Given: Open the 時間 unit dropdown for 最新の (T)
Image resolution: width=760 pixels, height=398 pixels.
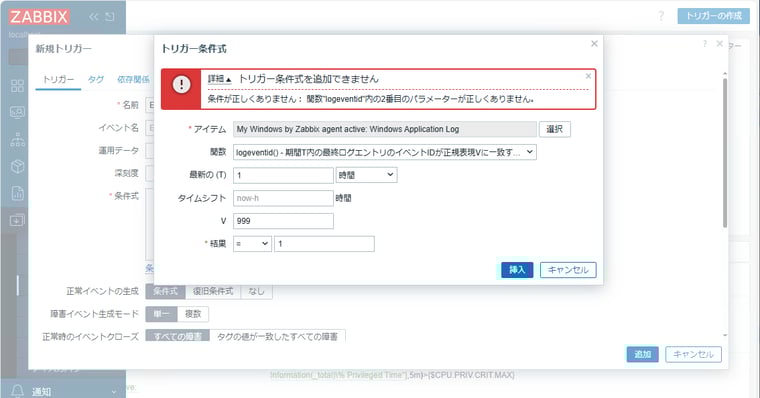Looking at the screenshot, I should (x=366, y=175).
